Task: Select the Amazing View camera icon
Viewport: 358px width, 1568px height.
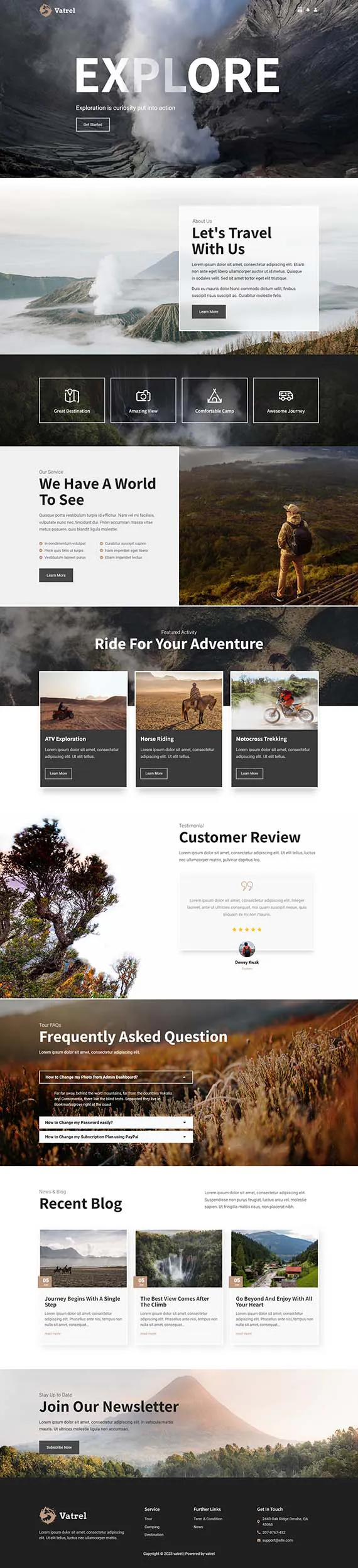Action: click(143, 396)
